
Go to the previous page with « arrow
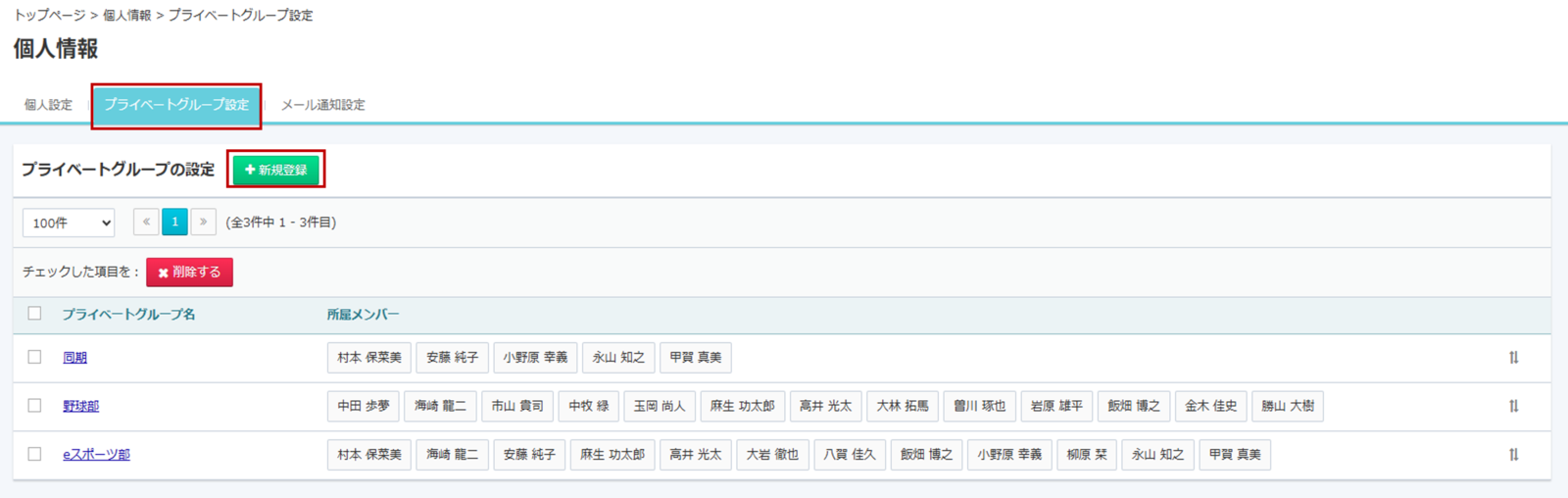click(x=146, y=223)
